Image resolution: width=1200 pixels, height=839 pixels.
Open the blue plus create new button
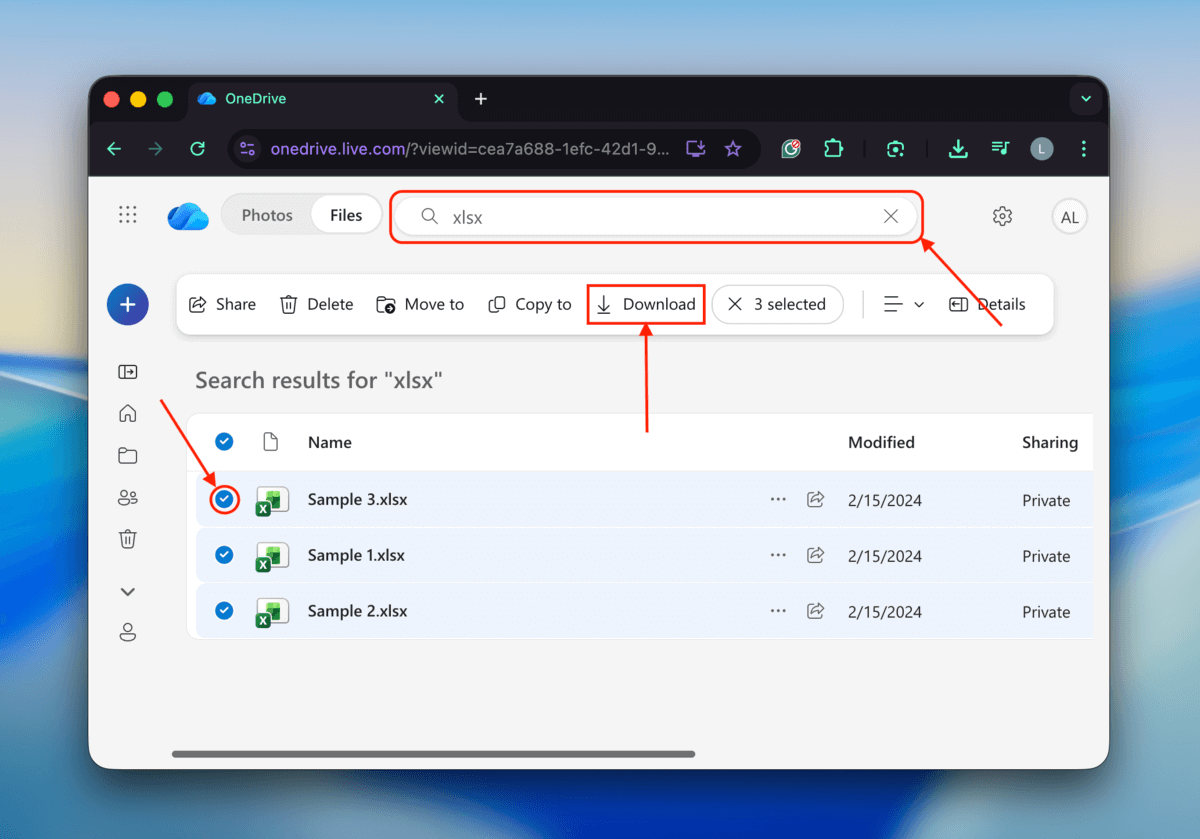tap(127, 304)
